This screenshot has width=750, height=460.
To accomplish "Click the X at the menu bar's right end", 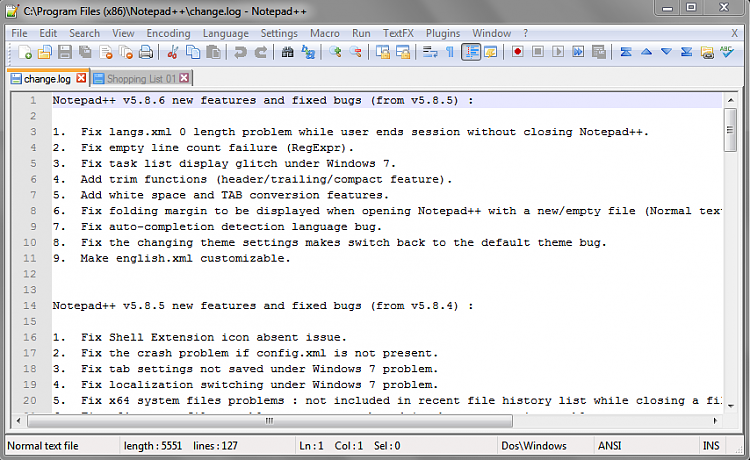I will point(734,33).
